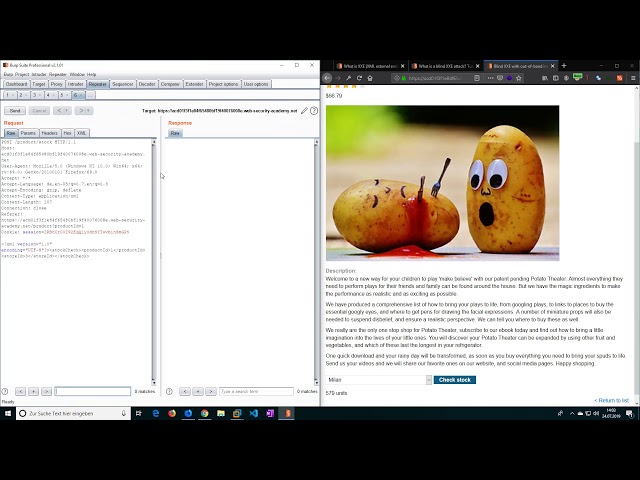
Task: Focus the request search text field
Action: click(93, 391)
